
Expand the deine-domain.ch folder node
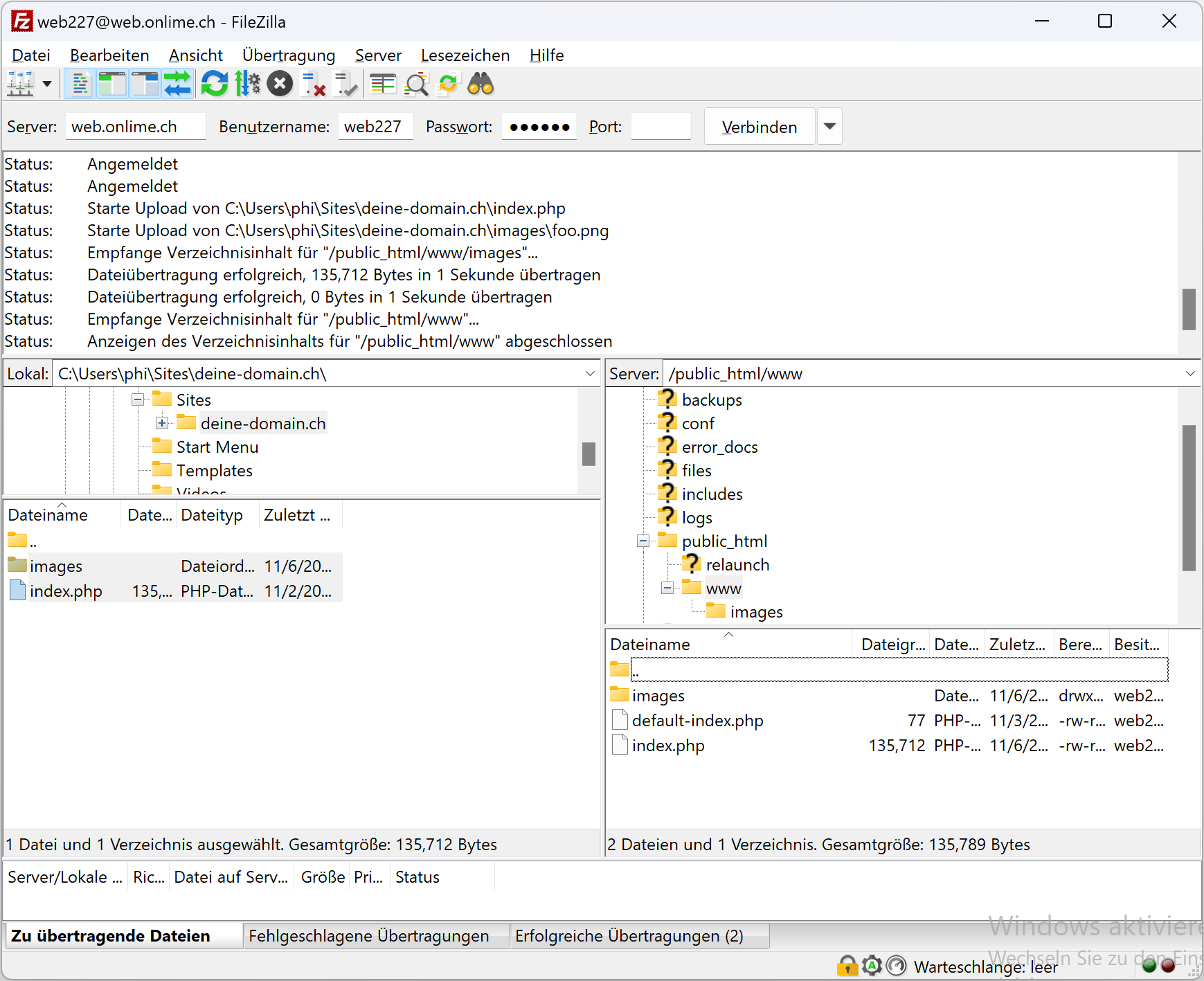pyautogui.click(x=162, y=423)
